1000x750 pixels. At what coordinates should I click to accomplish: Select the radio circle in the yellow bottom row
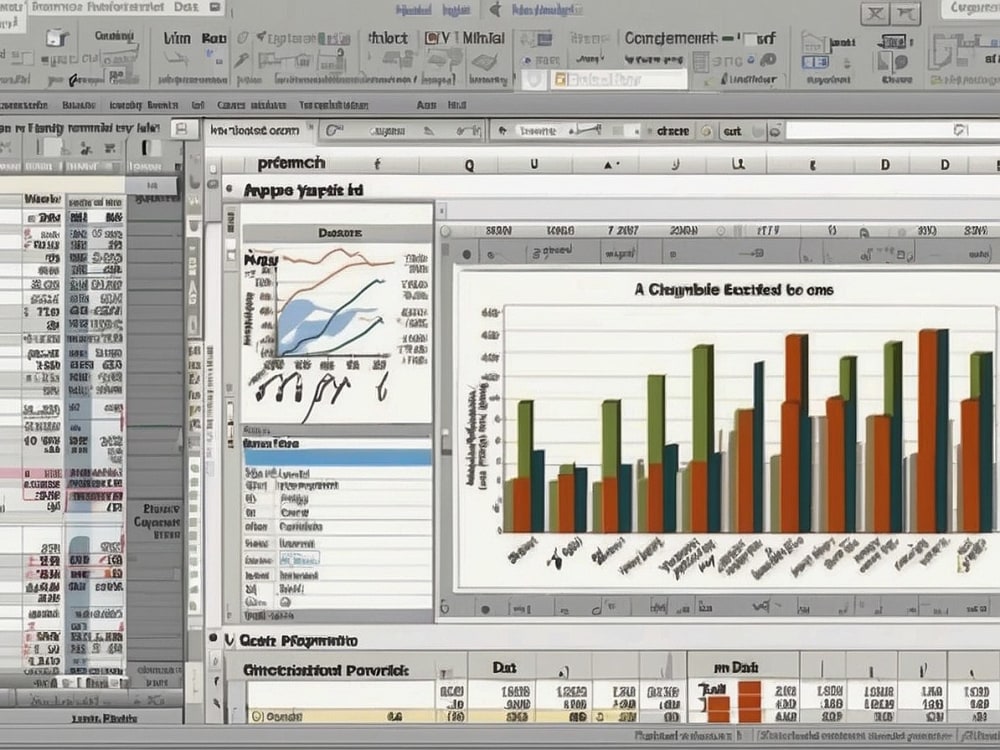257,716
